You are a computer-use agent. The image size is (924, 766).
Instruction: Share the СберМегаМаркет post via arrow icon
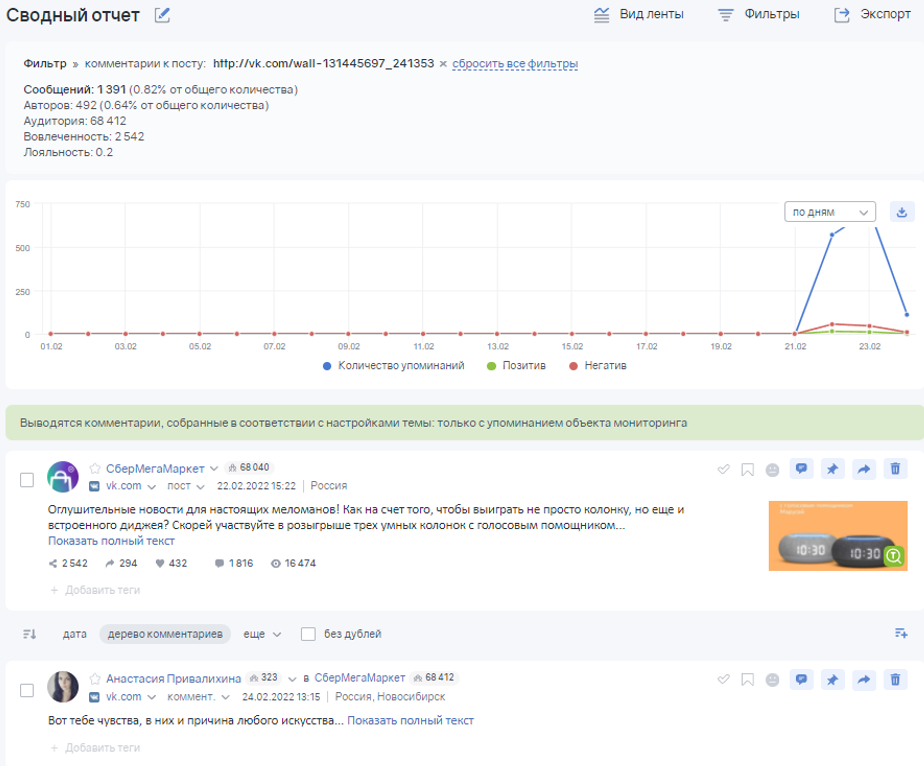coord(863,469)
